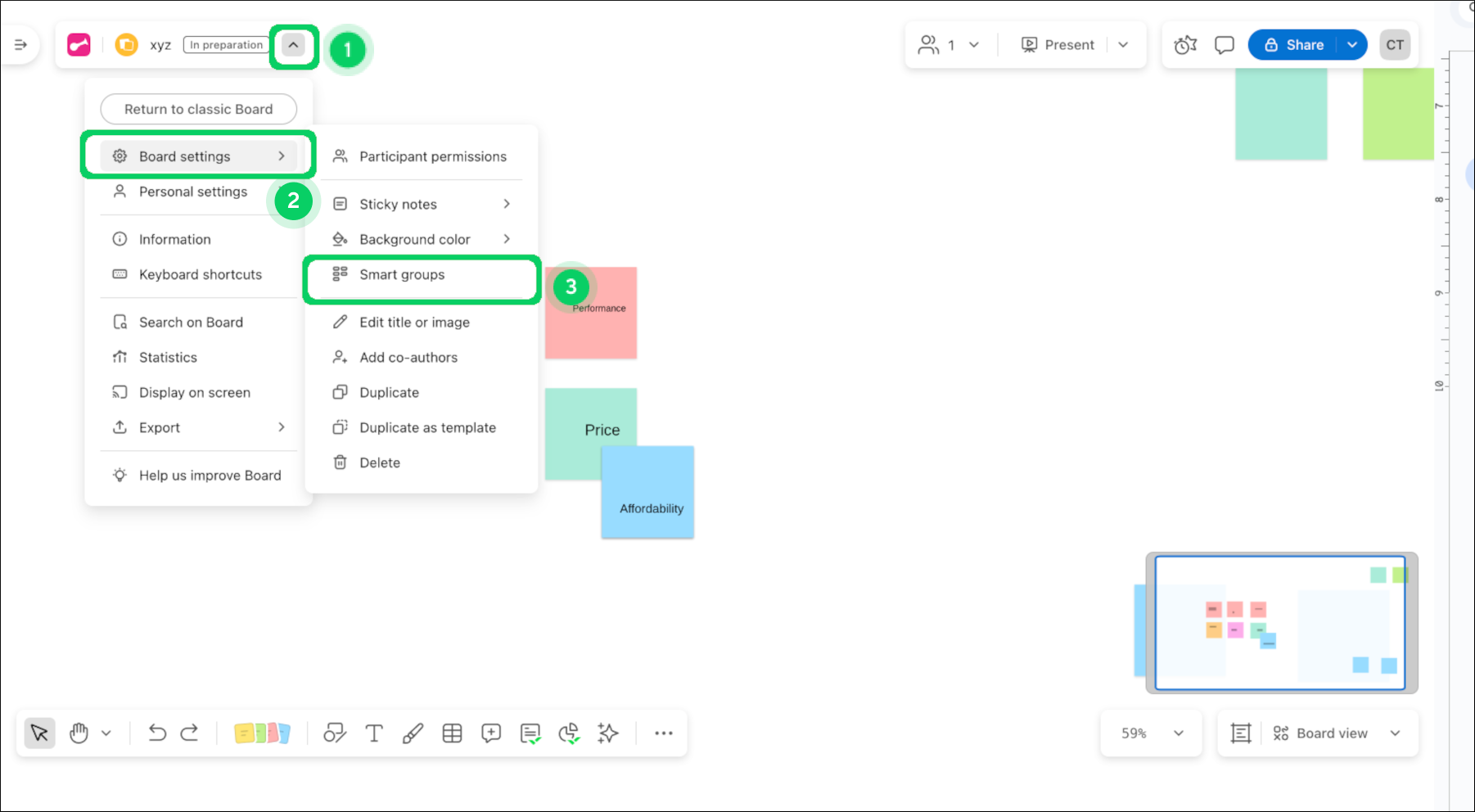Image resolution: width=1475 pixels, height=812 pixels.
Task: Insert a table from toolbar
Action: (x=452, y=733)
